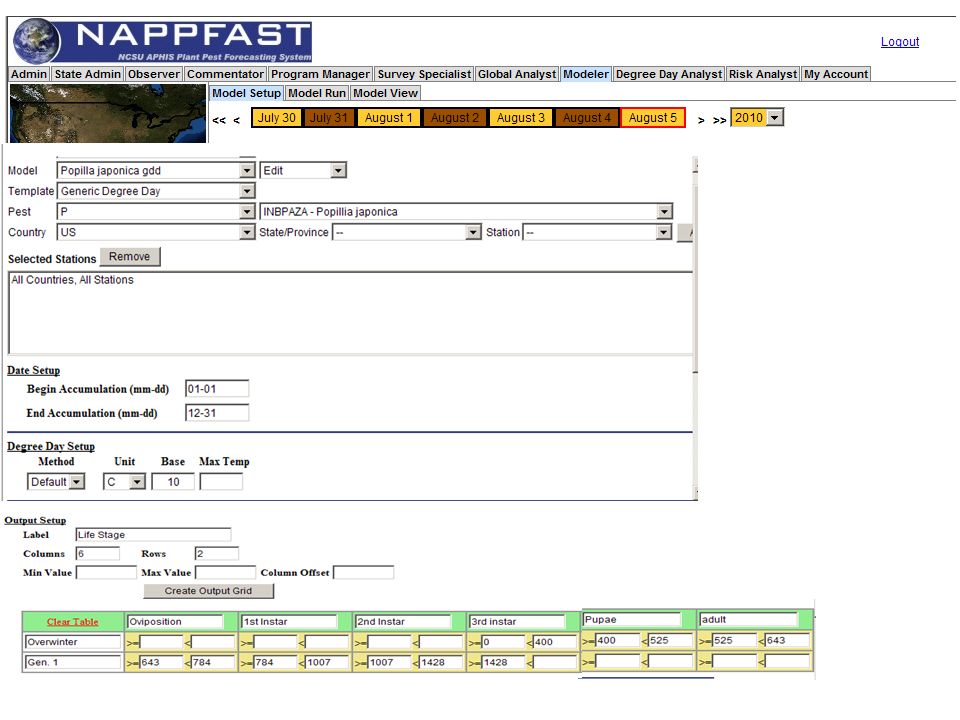Go to the Commentator tab
This screenshot has width=960, height=720.
pos(225,74)
